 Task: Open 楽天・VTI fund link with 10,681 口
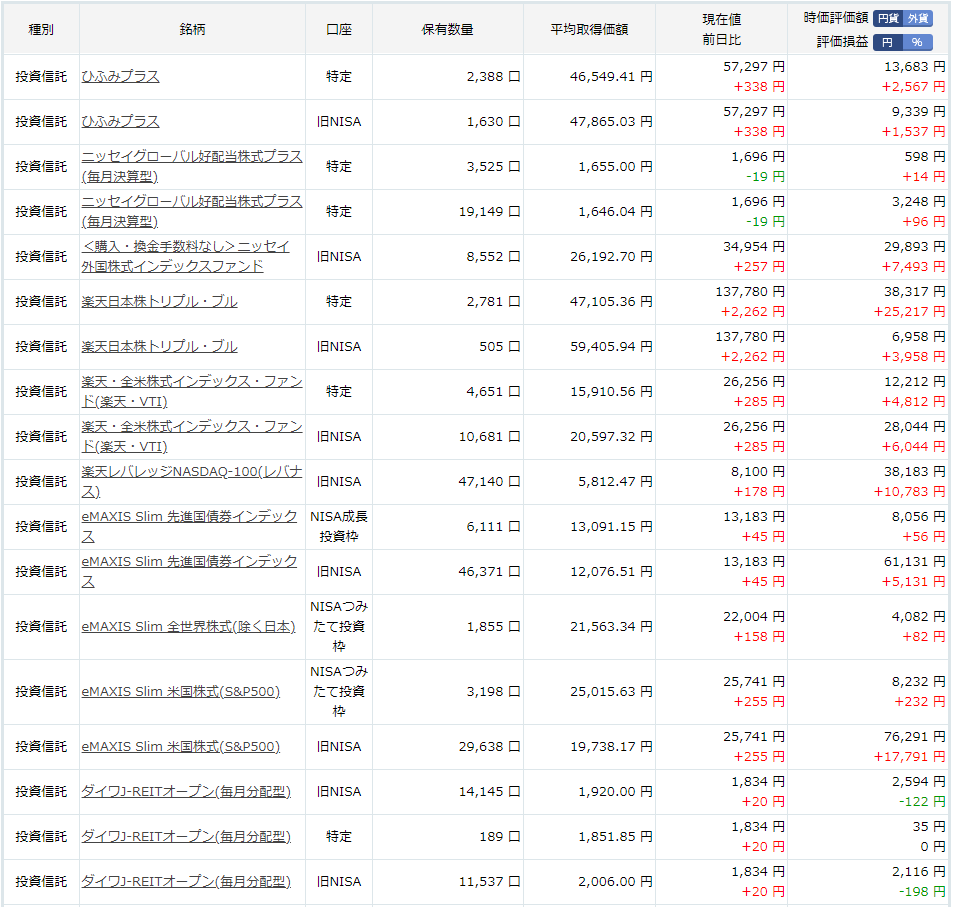pyautogui.click(x=191, y=436)
